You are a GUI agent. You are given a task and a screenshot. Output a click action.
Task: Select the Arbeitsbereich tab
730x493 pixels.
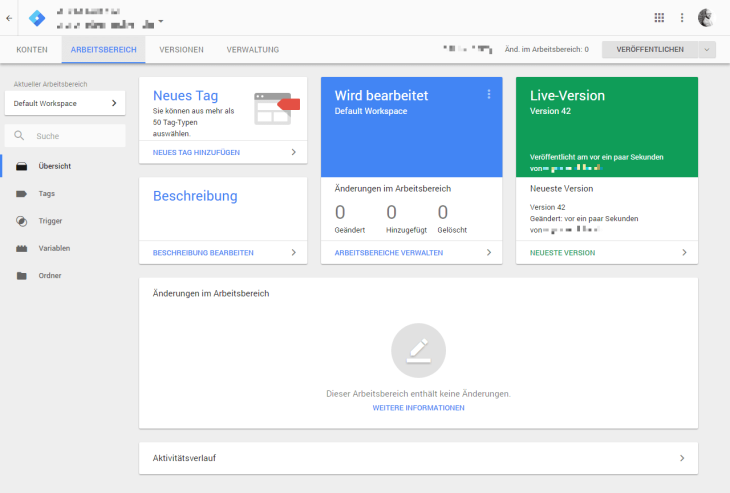(x=103, y=49)
